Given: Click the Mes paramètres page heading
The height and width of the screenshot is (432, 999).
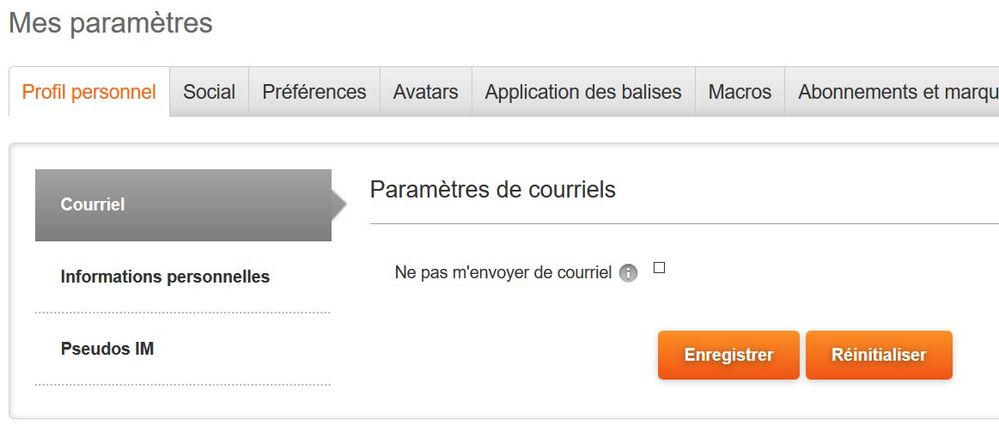Looking at the screenshot, I should (x=111, y=23).
